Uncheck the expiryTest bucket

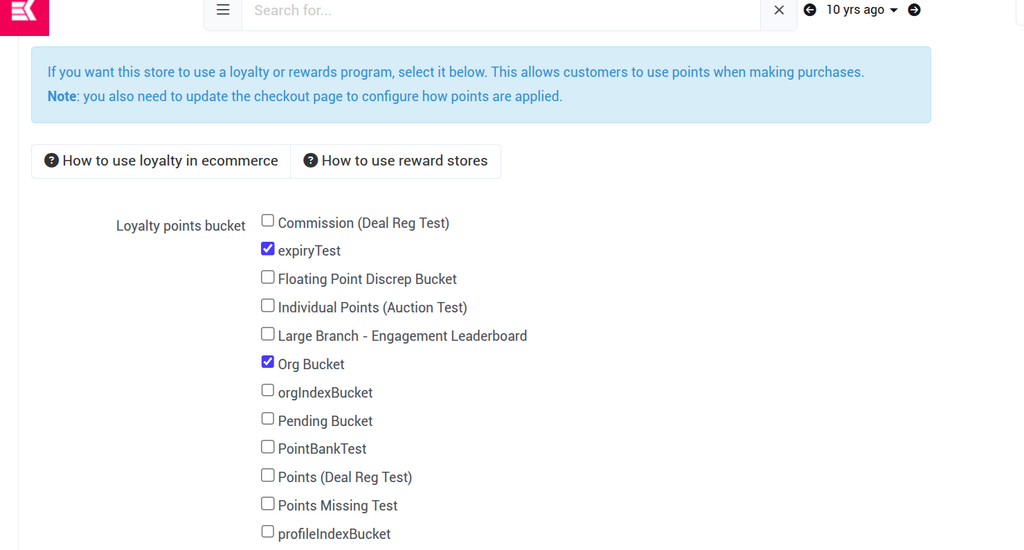coord(268,249)
